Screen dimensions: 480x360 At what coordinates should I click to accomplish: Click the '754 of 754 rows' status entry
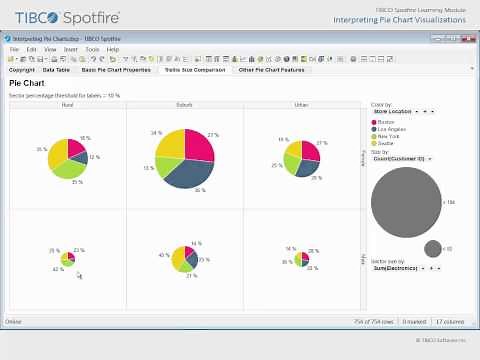[x=374, y=322]
